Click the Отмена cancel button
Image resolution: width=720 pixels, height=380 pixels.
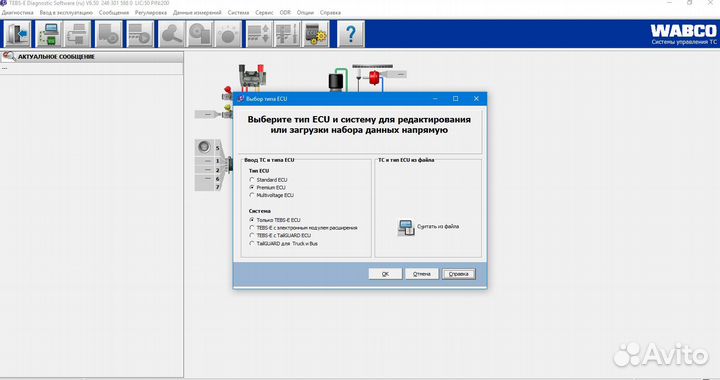(x=422, y=274)
